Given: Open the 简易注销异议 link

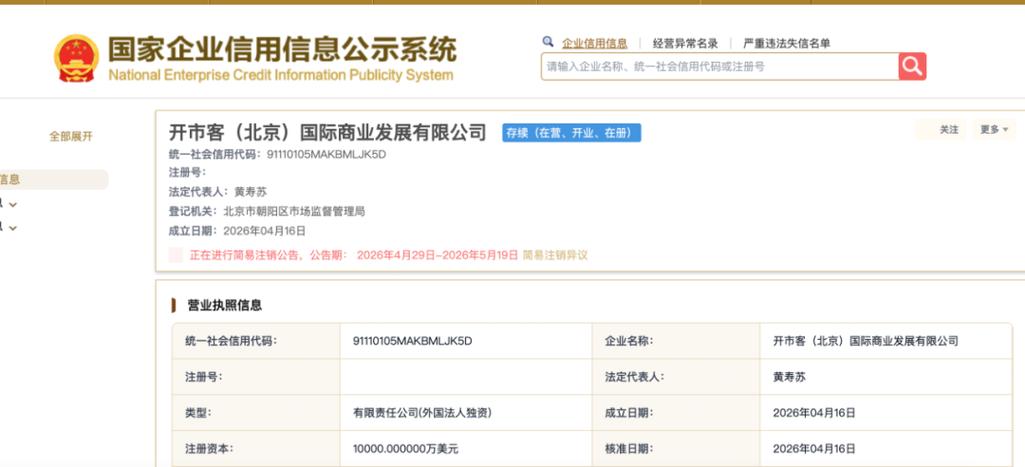Looking at the screenshot, I should coord(555,255).
